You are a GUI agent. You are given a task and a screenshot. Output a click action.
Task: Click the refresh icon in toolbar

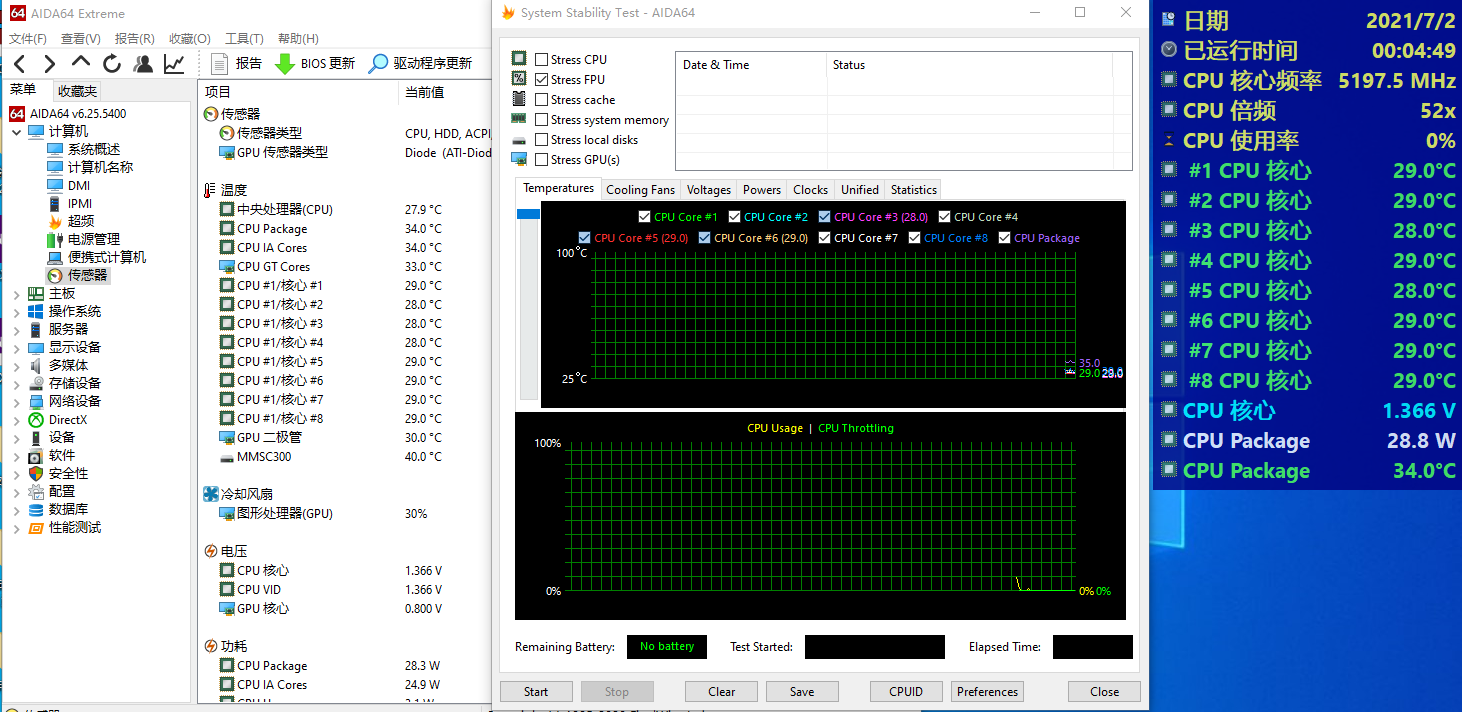click(x=112, y=64)
